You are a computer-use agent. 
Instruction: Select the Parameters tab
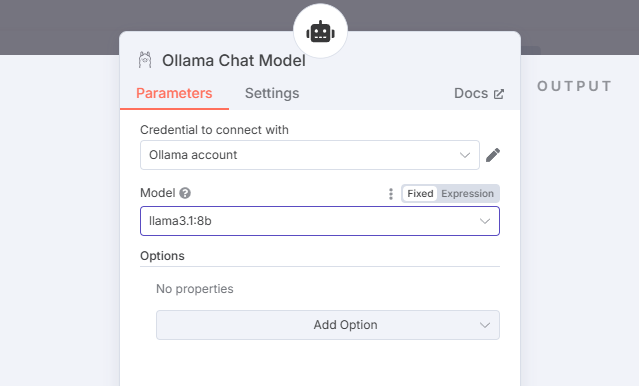(174, 93)
